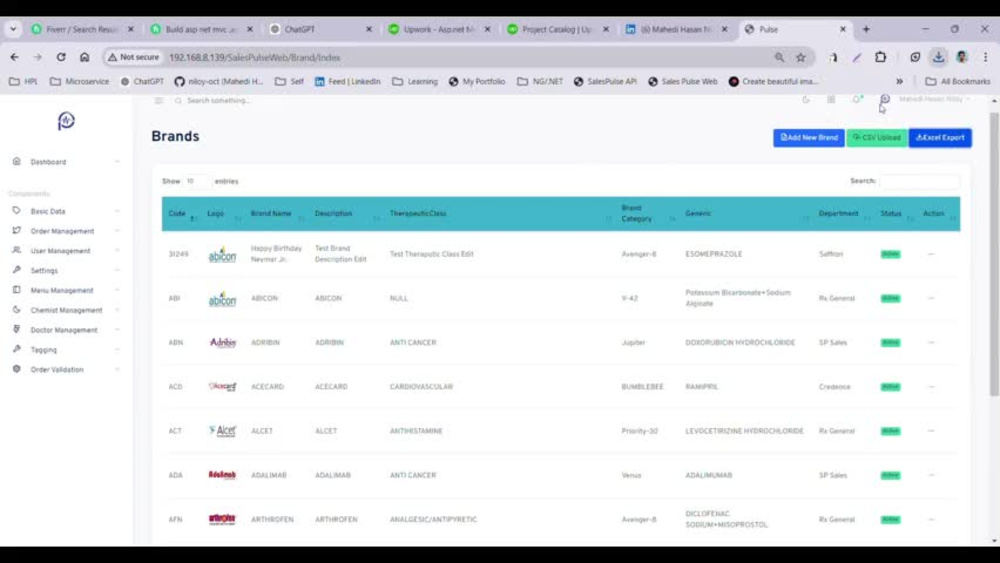Screen dimensions: 1000x563
Task: Click the CSV Upload button
Action: point(877,138)
